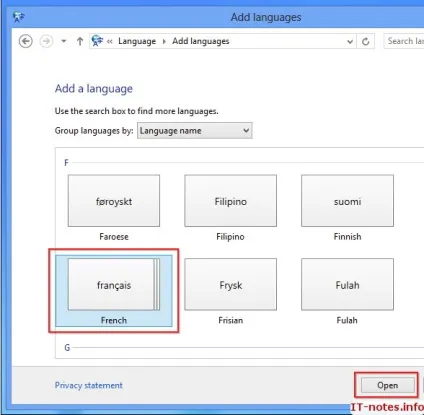Open recent locations dropdown arrow
The height and width of the screenshot is (415, 424).
64,42
